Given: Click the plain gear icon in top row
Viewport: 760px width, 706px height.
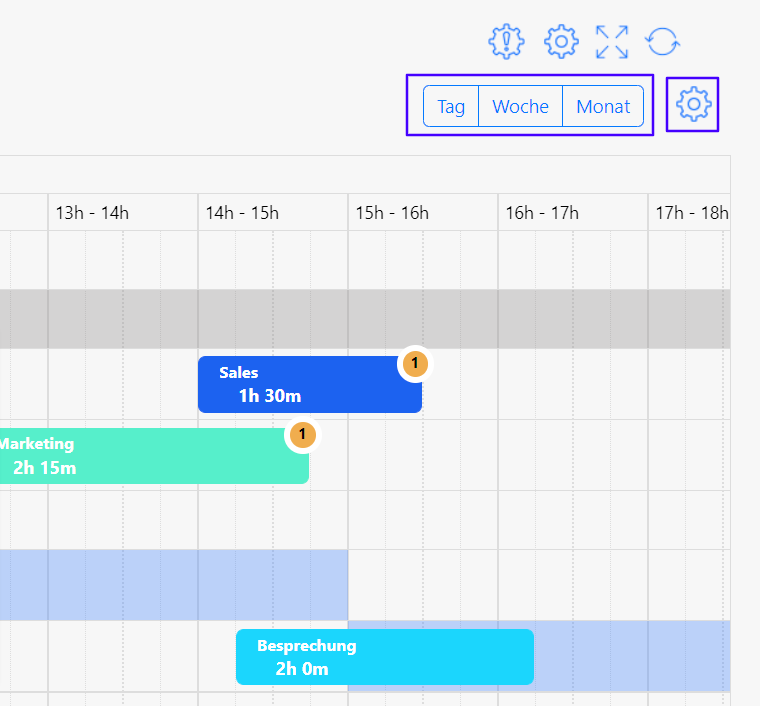Looking at the screenshot, I should pos(561,41).
